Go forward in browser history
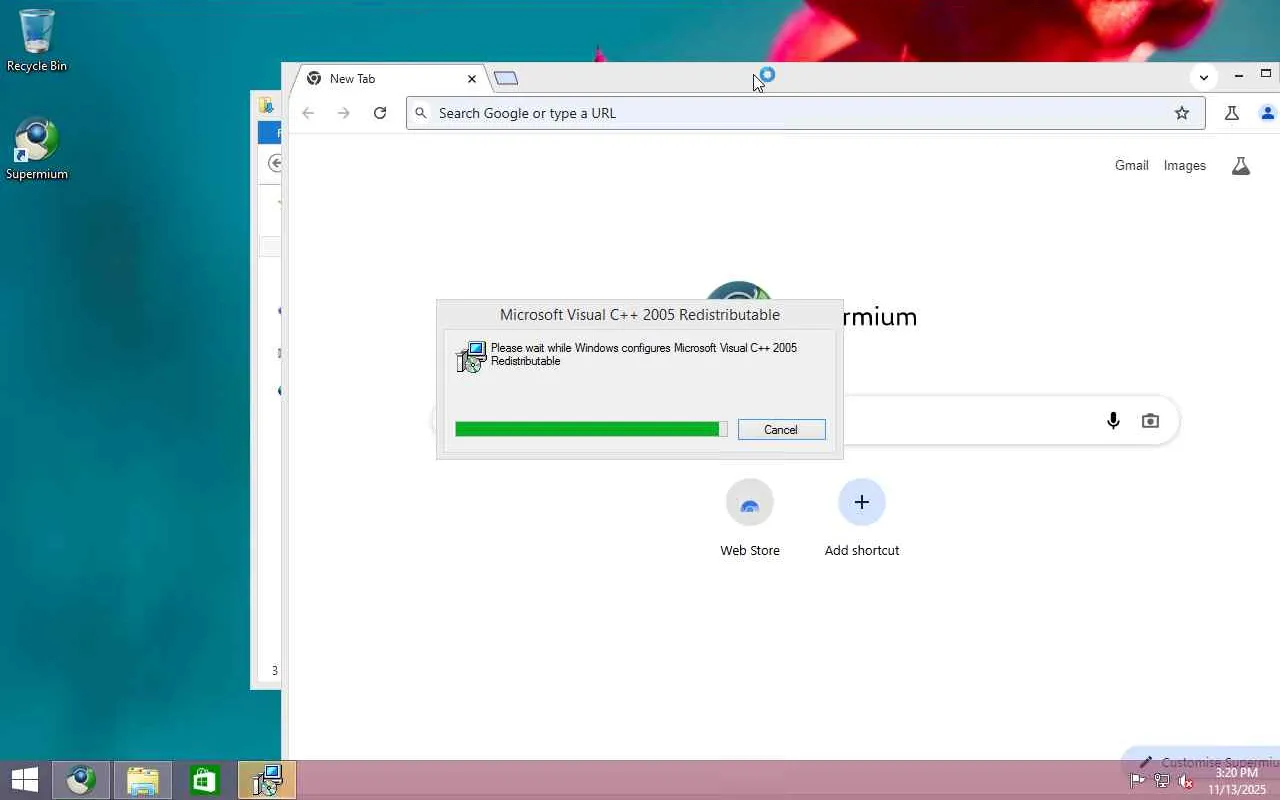The height and width of the screenshot is (800, 1280). 344,113
